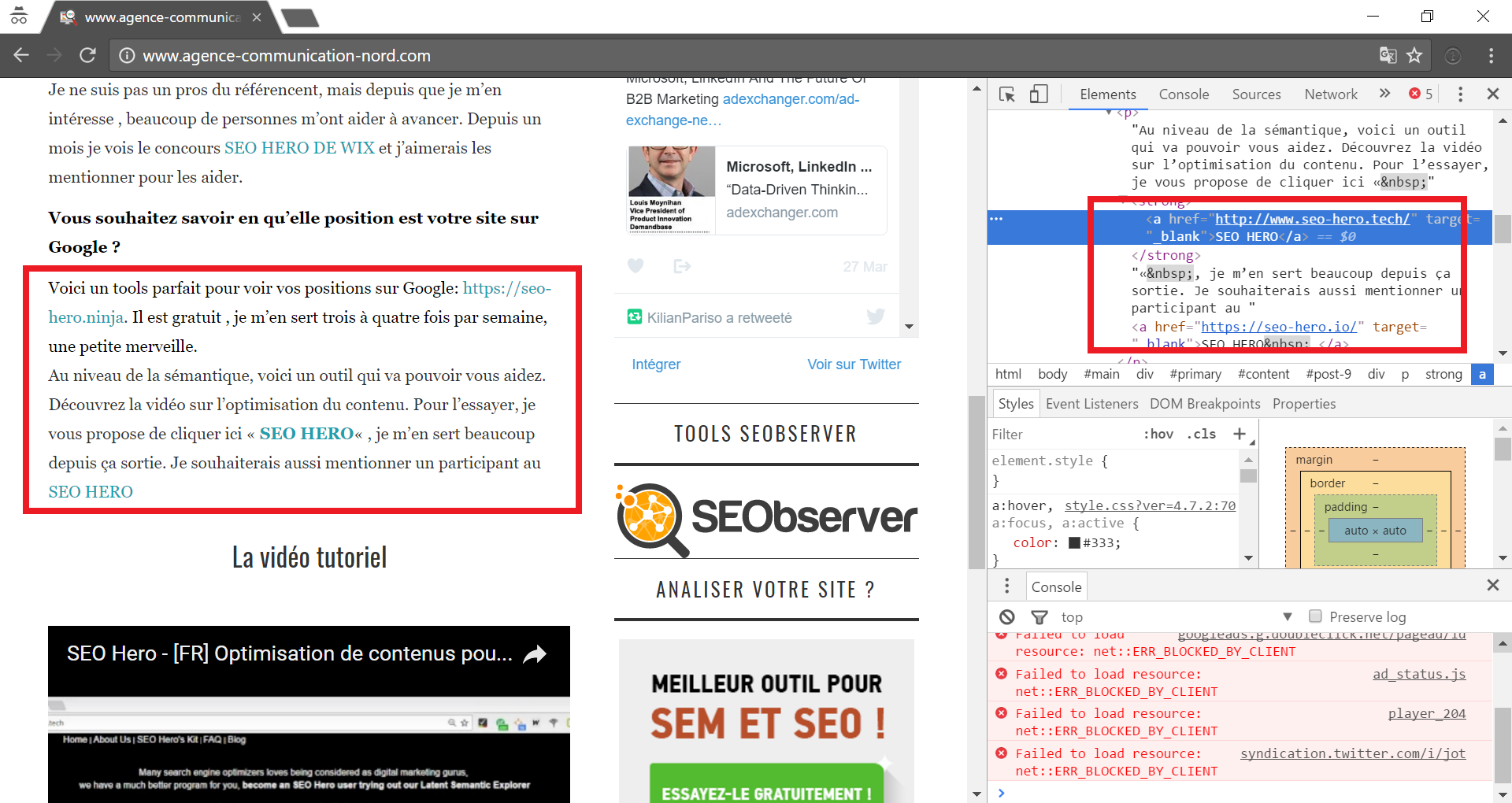Select the Console drawer tab
1512x803 pixels.
[x=1056, y=587]
